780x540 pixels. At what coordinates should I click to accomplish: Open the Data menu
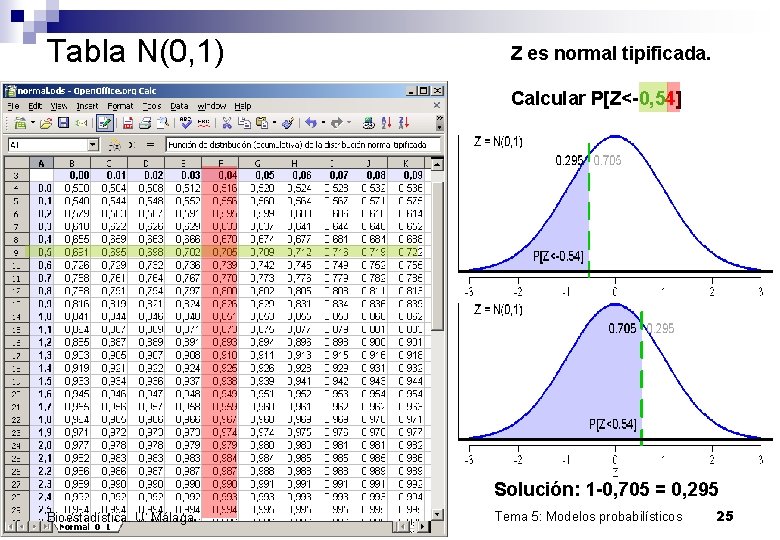click(x=179, y=106)
